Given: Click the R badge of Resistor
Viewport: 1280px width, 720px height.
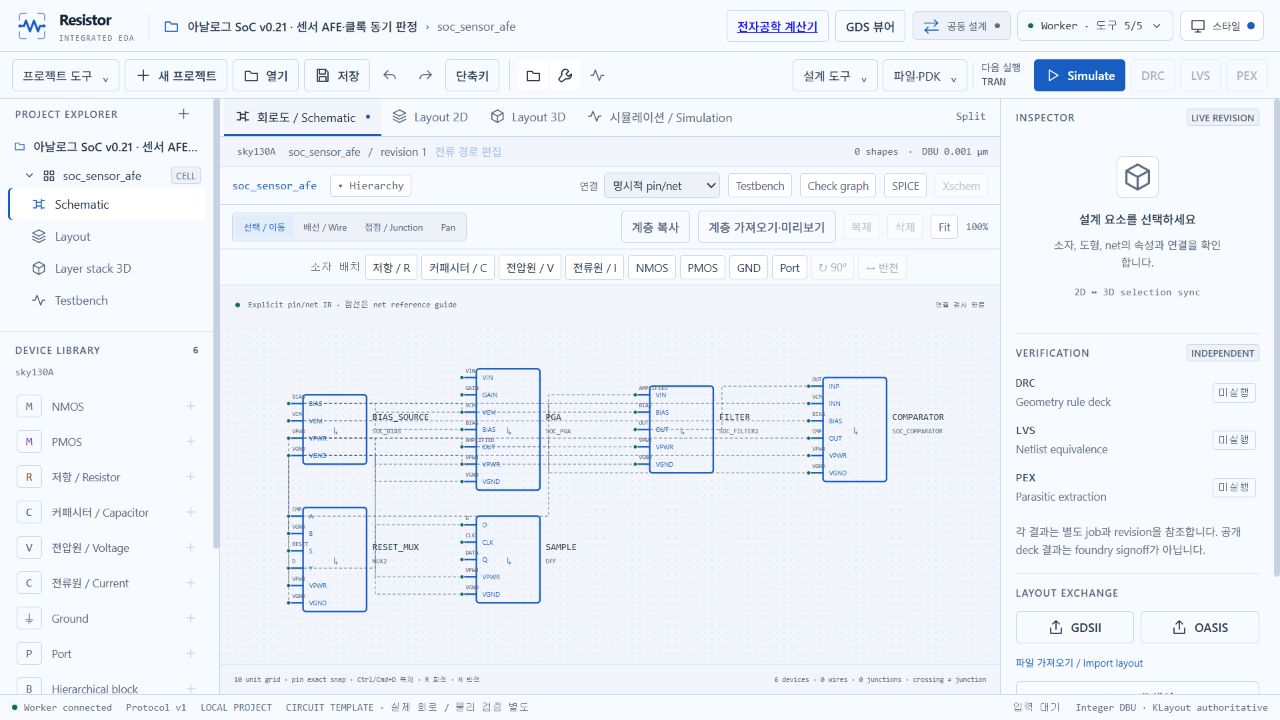Looking at the screenshot, I should [29, 477].
